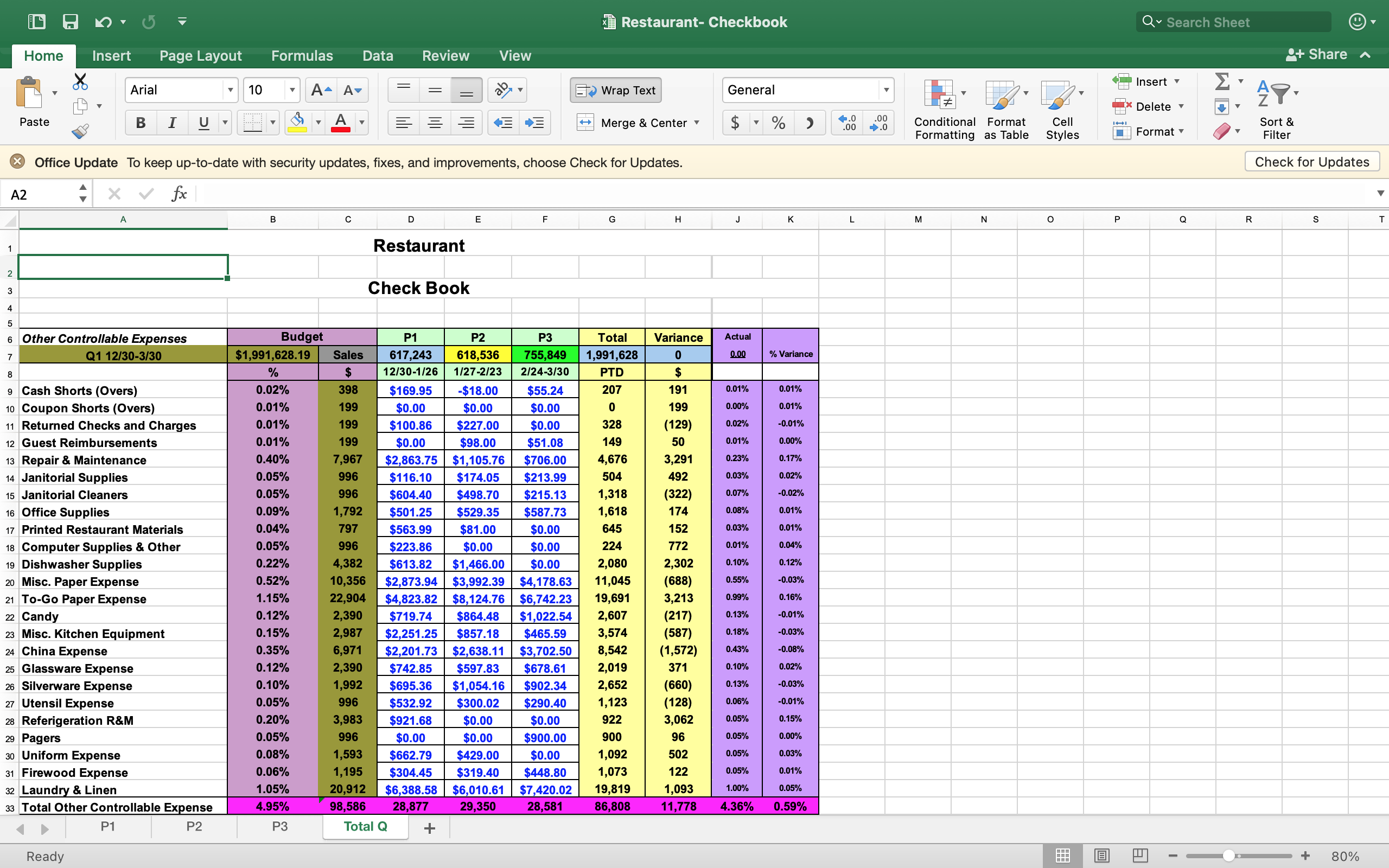This screenshot has height=868, width=1389.
Task: Click the Clear eraser icon
Action: tap(1221, 131)
